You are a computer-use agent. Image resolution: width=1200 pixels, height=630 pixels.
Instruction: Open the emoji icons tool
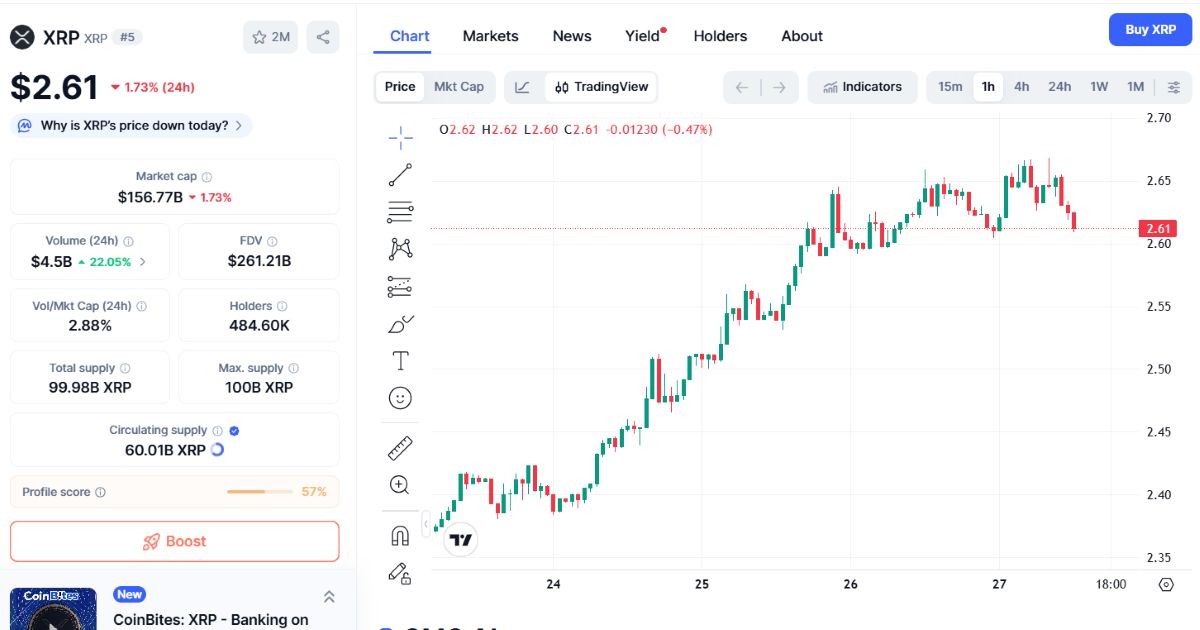click(400, 398)
